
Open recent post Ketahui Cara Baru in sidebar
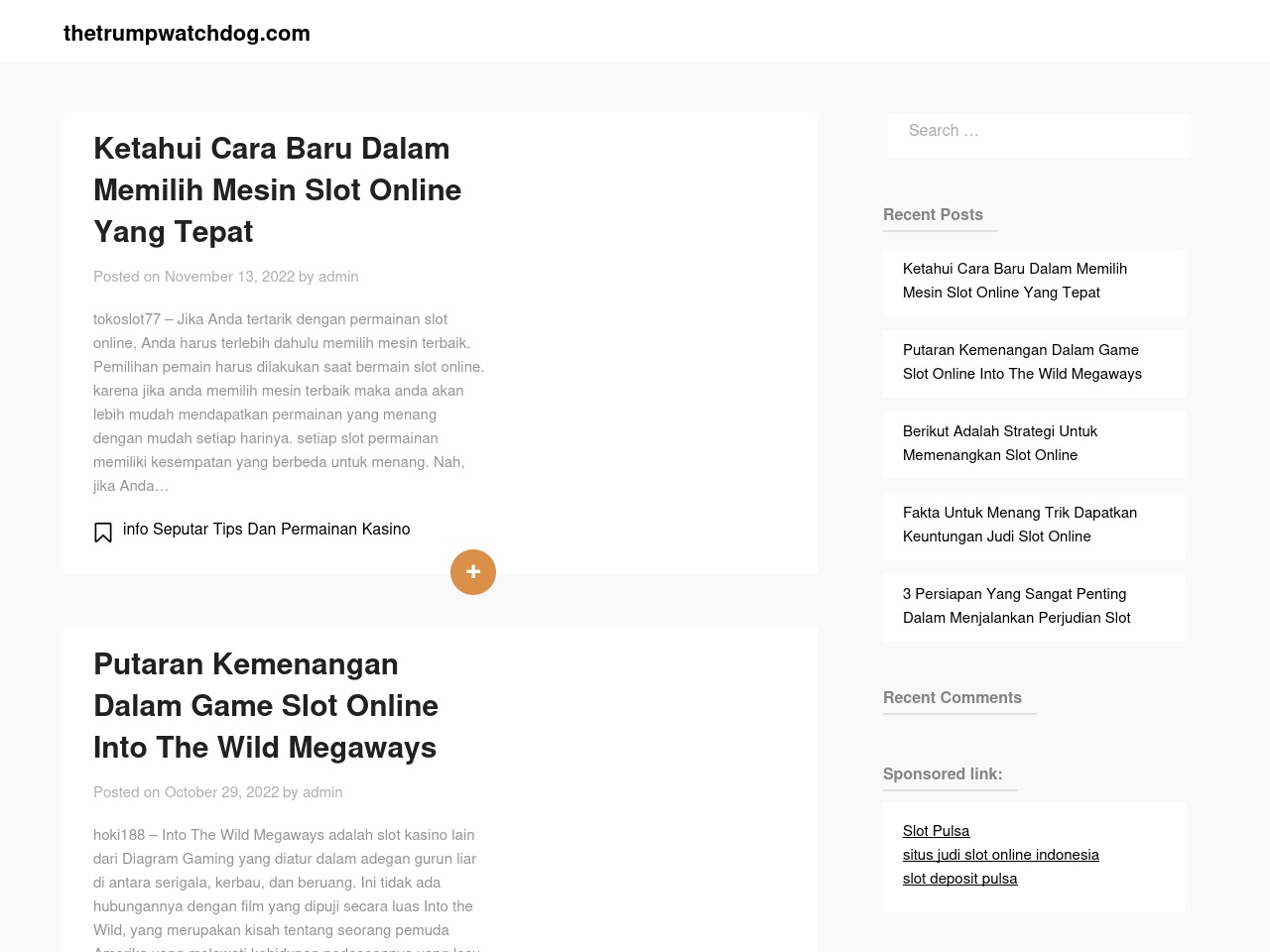pos(1015,281)
